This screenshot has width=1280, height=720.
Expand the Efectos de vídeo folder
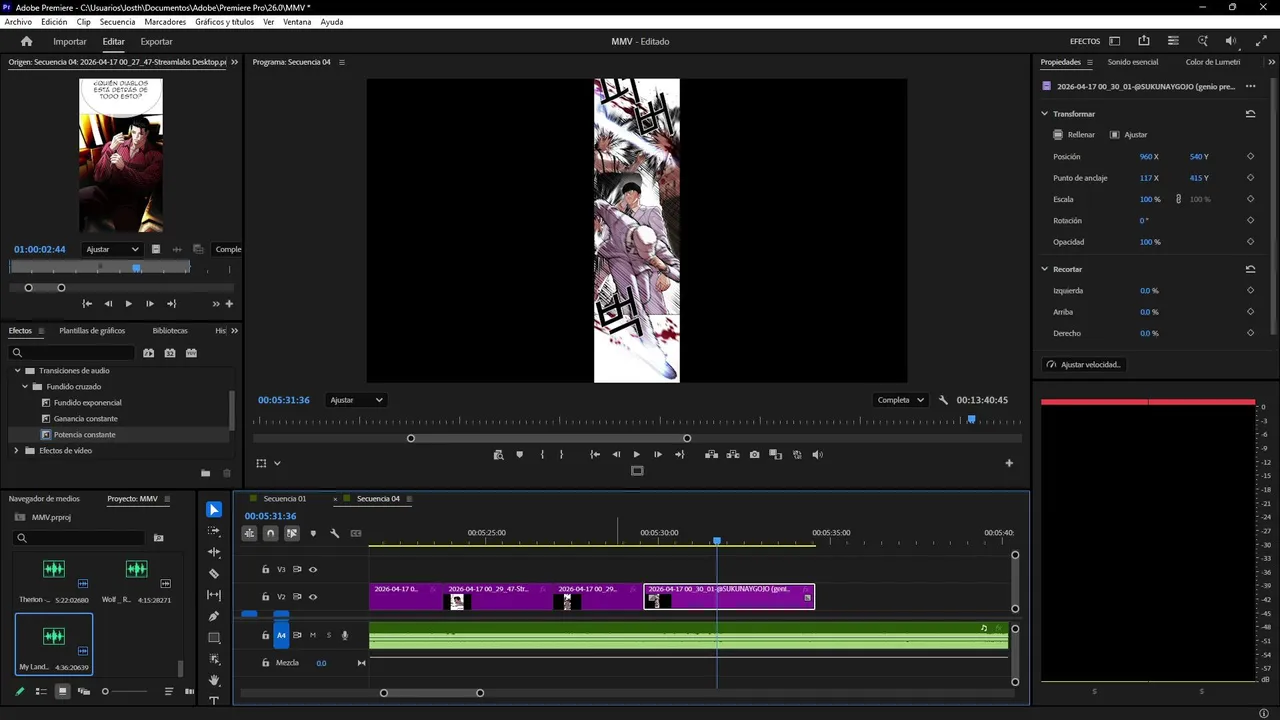coord(17,451)
